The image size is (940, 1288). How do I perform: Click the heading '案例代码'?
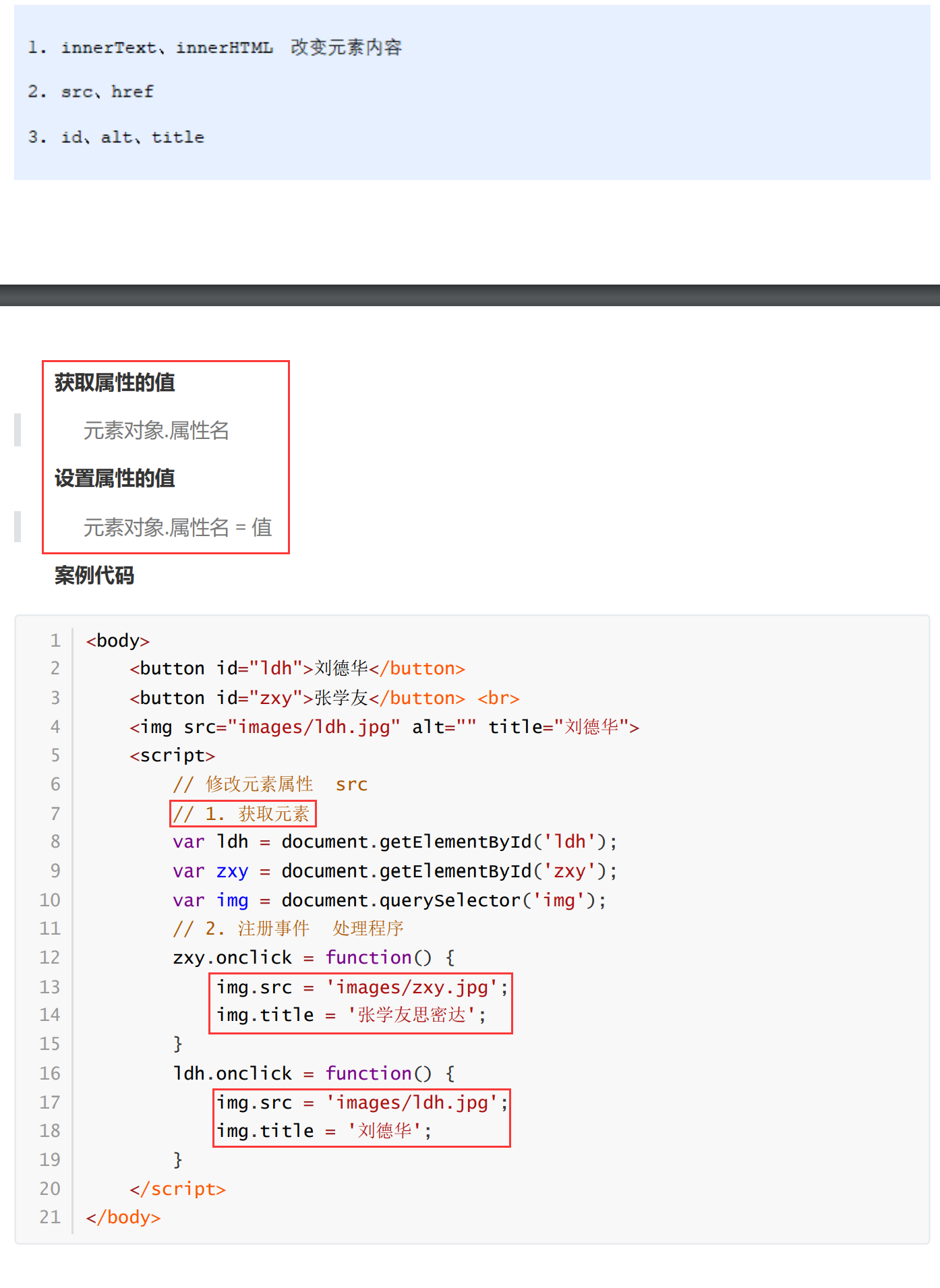pyautogui.click(x=94, y=575)
